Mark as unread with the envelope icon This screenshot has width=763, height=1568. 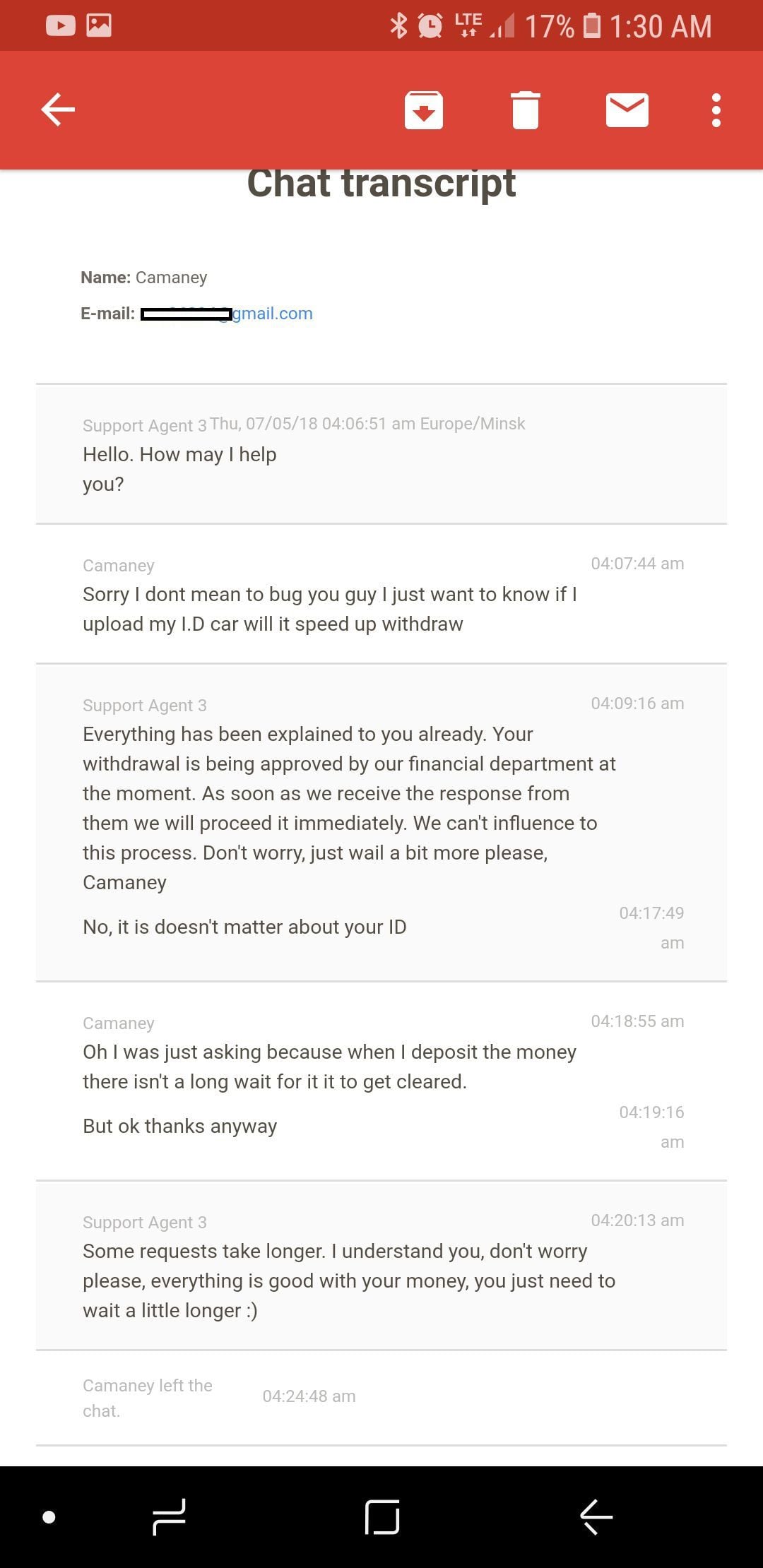tap(627, 110)
